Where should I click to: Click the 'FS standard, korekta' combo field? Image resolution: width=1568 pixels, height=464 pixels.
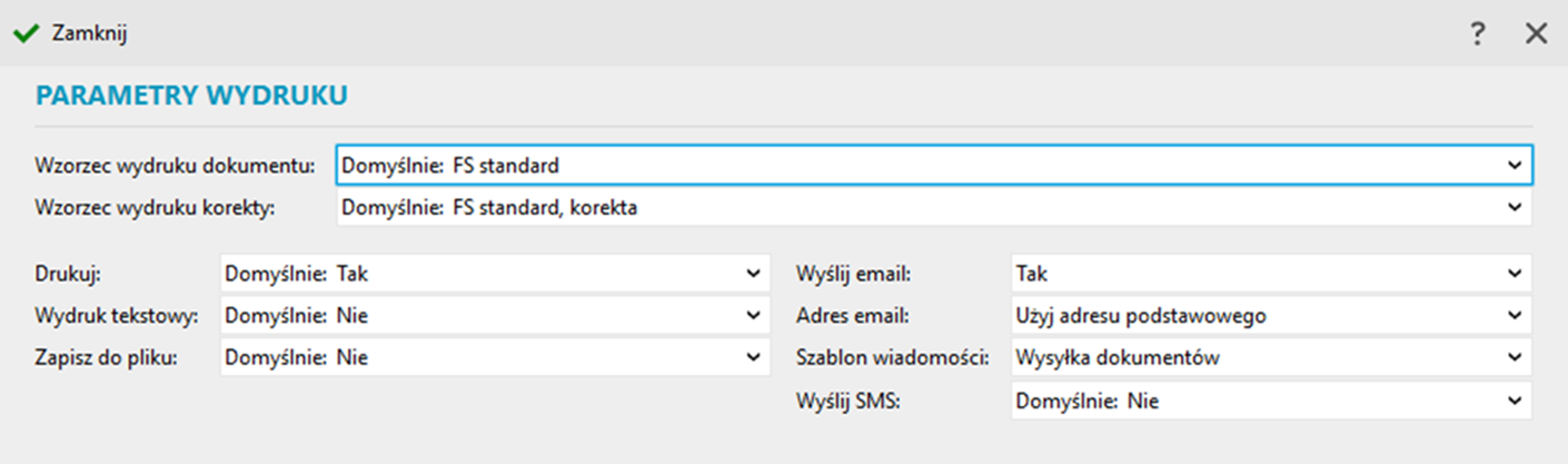(934, 207)
